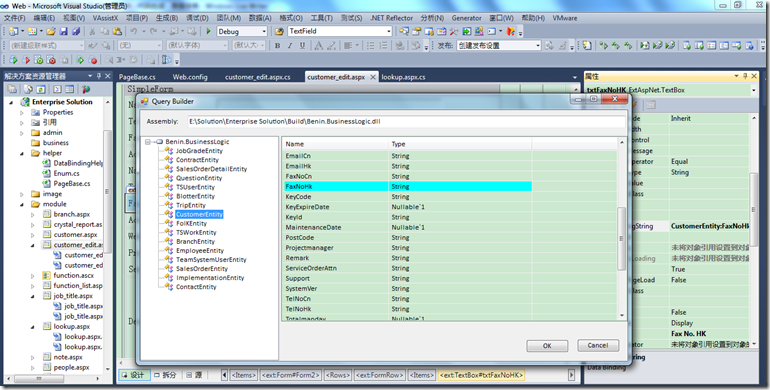
Task: Click the <ext:TextBox#txtFaxNoHK> breadcrumb tag
Action: coord(481,375)
